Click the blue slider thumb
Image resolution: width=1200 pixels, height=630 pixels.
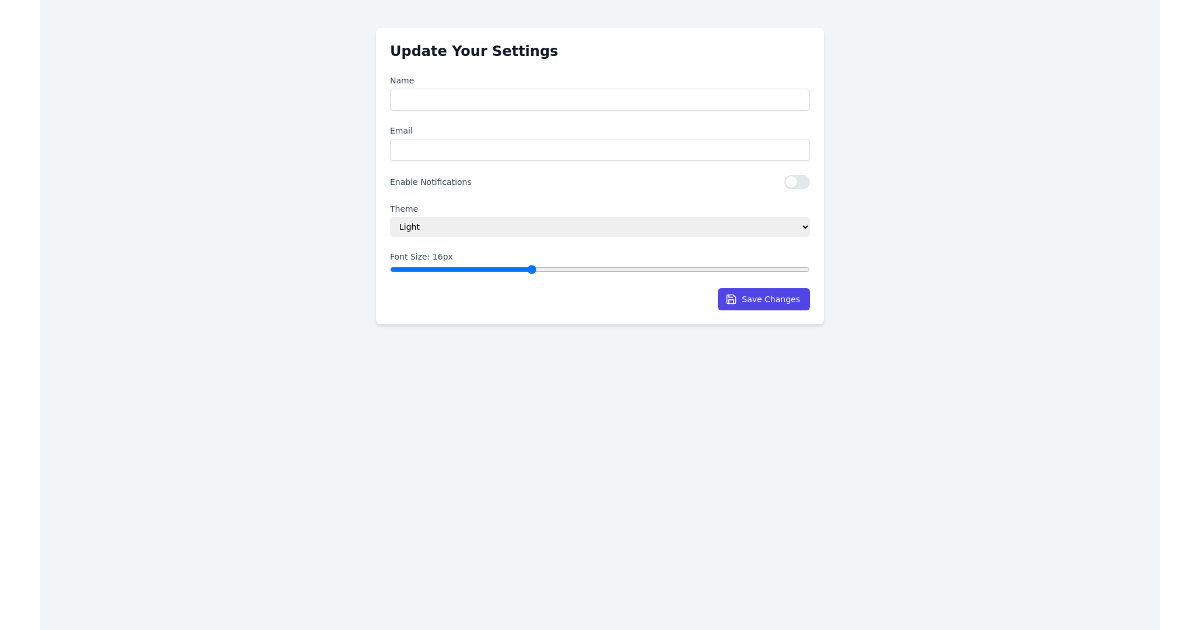tap(532, 269)
